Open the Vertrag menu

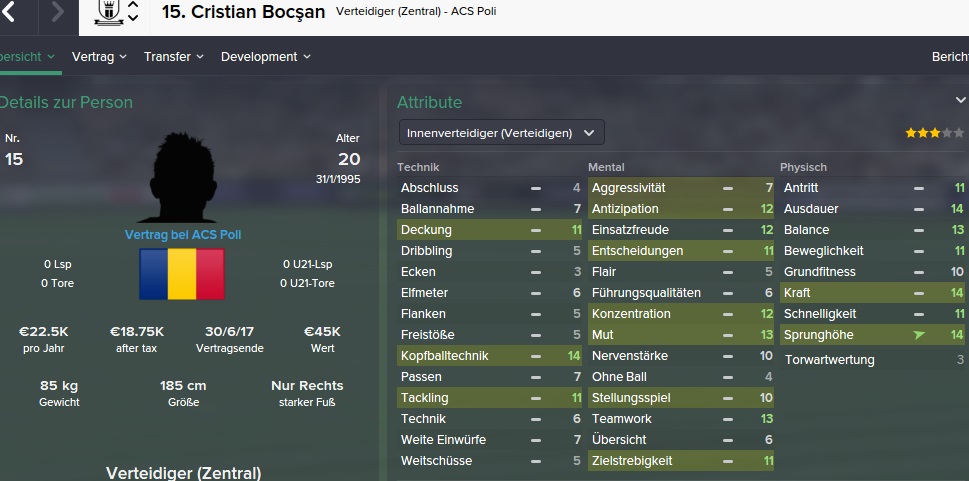[x=99, y=57]
